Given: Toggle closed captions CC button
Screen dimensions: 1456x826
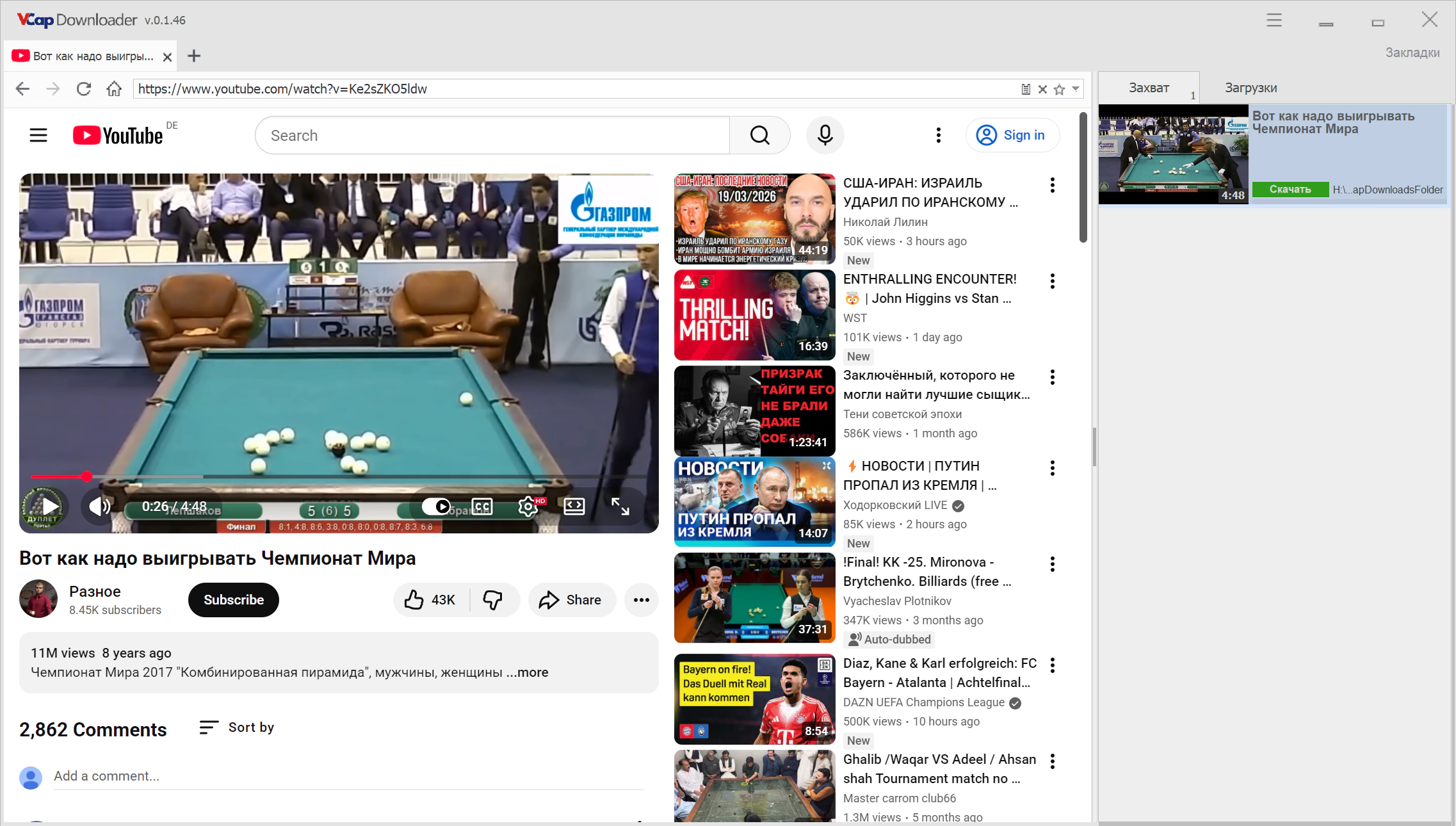Looking at the screenshot, I should 481,506.
